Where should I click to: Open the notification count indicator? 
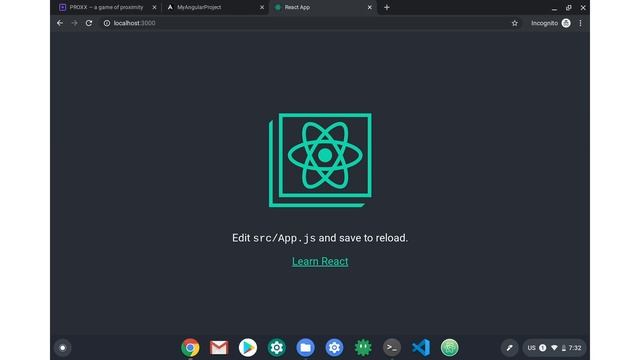(542, 348)
